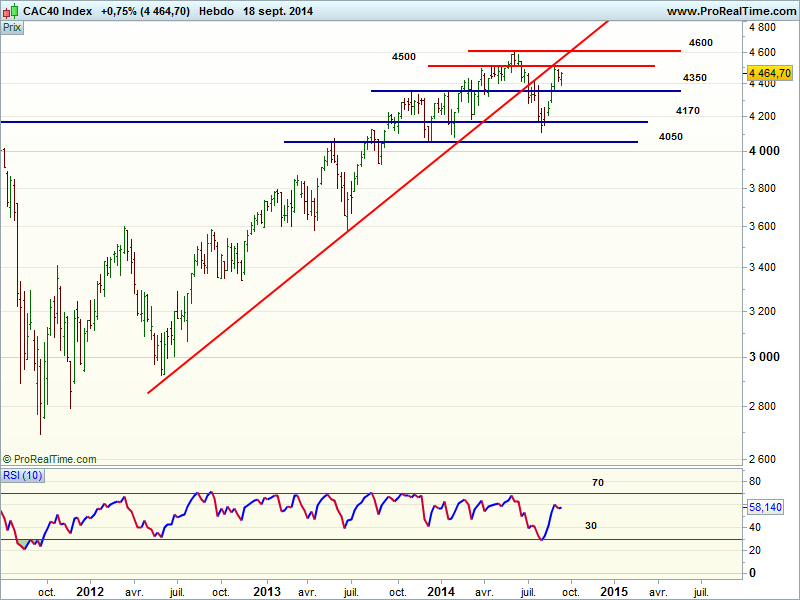Select the 4170 support level label
The image size is (800, 600).
pos(687,110)
